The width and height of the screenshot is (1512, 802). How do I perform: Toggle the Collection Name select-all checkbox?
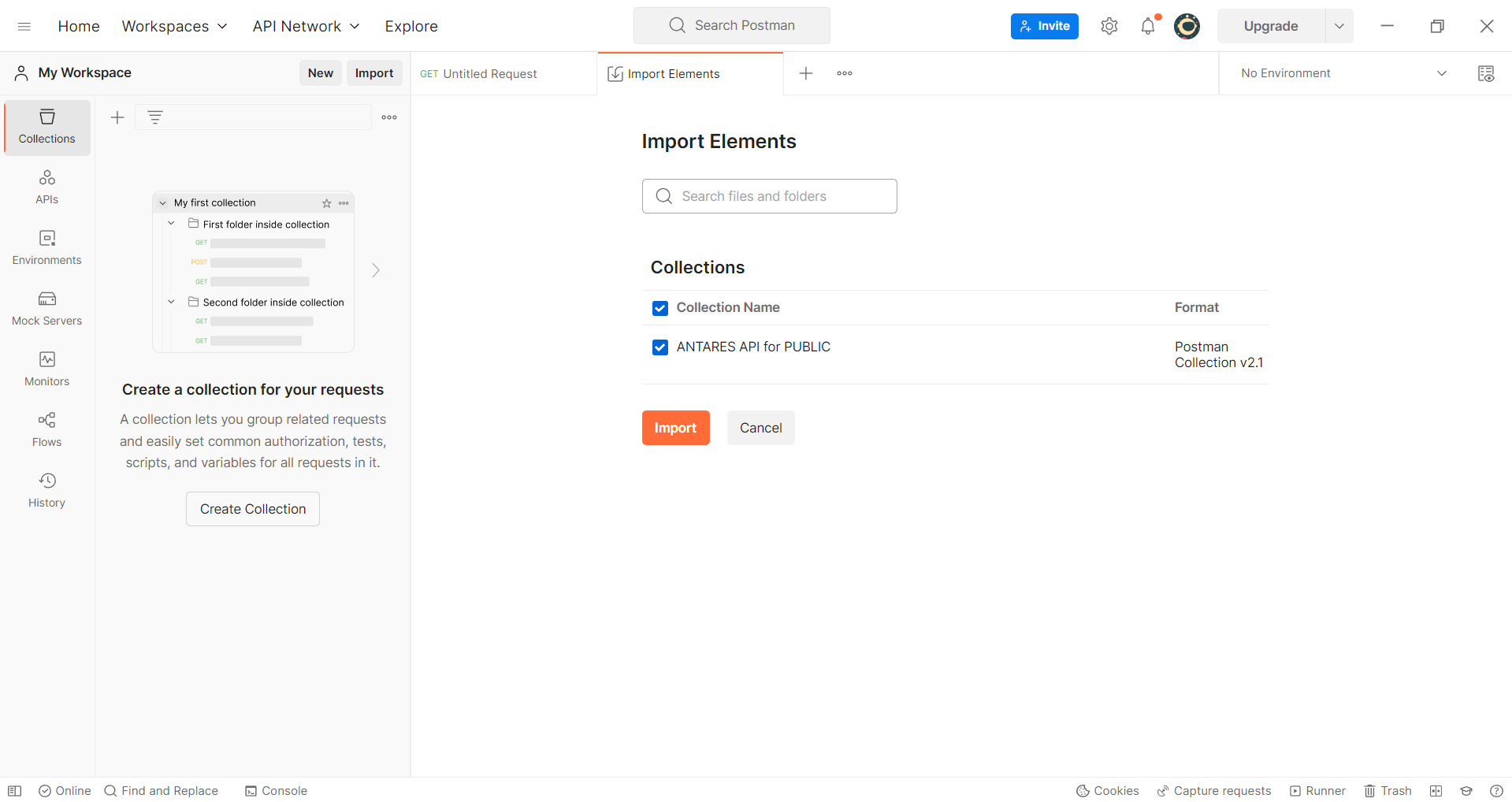click(660, 308)
